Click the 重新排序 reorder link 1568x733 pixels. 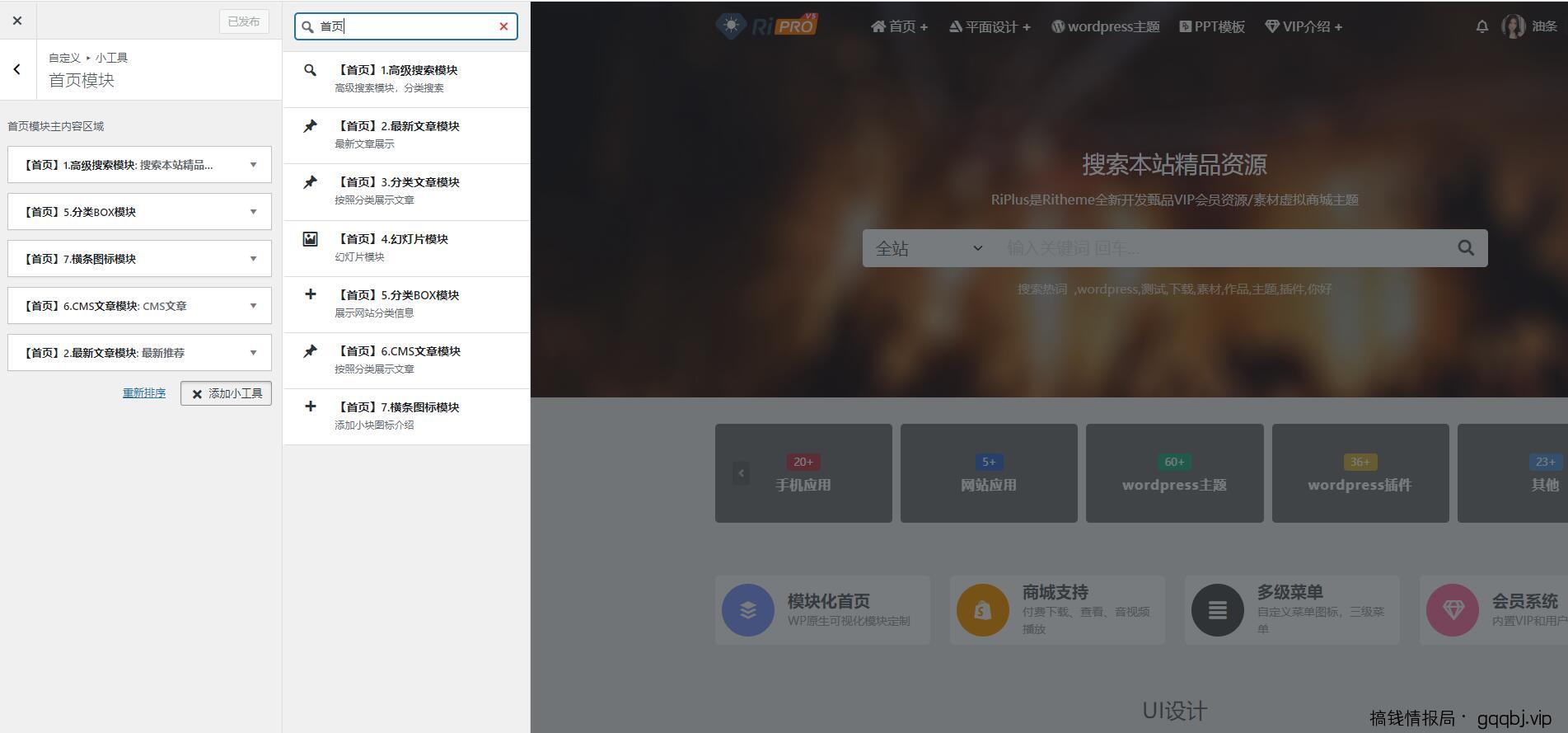[x=144, y=393]
